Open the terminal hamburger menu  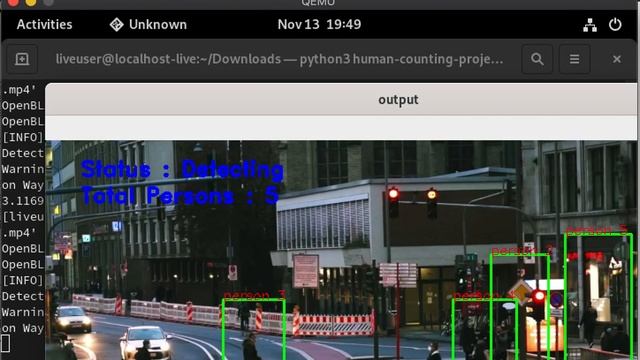coord(574,59)
